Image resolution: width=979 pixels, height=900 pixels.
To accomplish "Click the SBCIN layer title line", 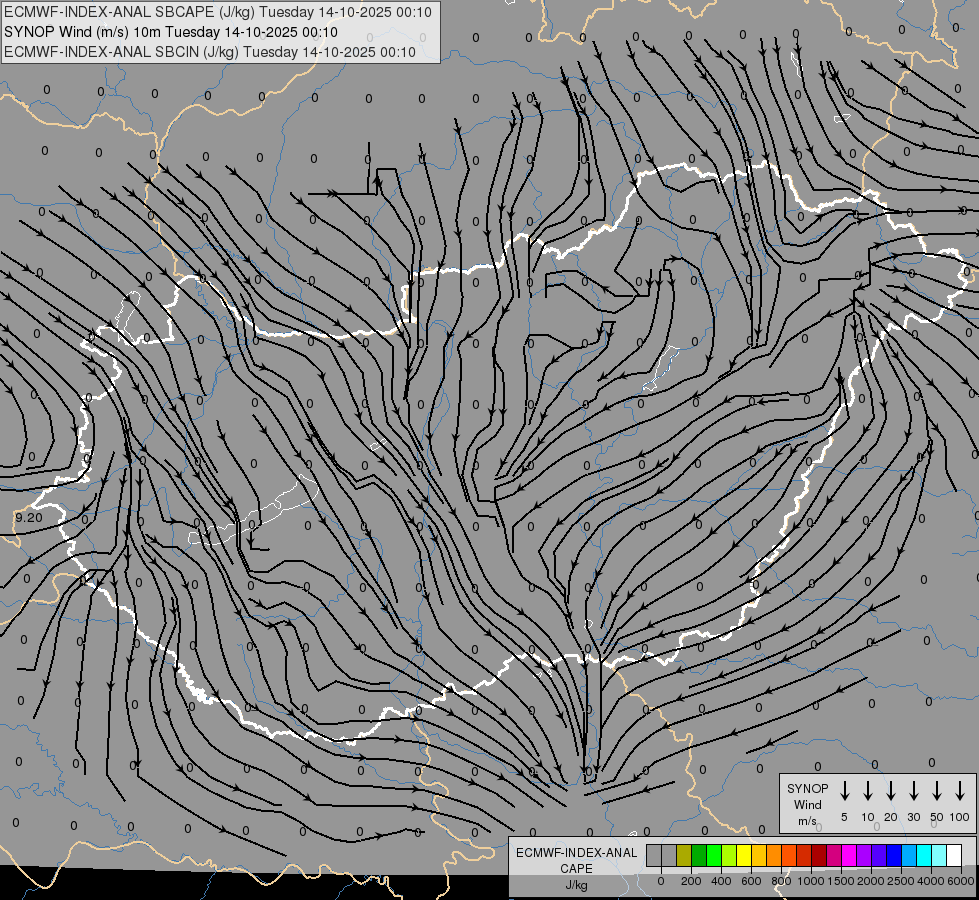I will coord(210,51).
